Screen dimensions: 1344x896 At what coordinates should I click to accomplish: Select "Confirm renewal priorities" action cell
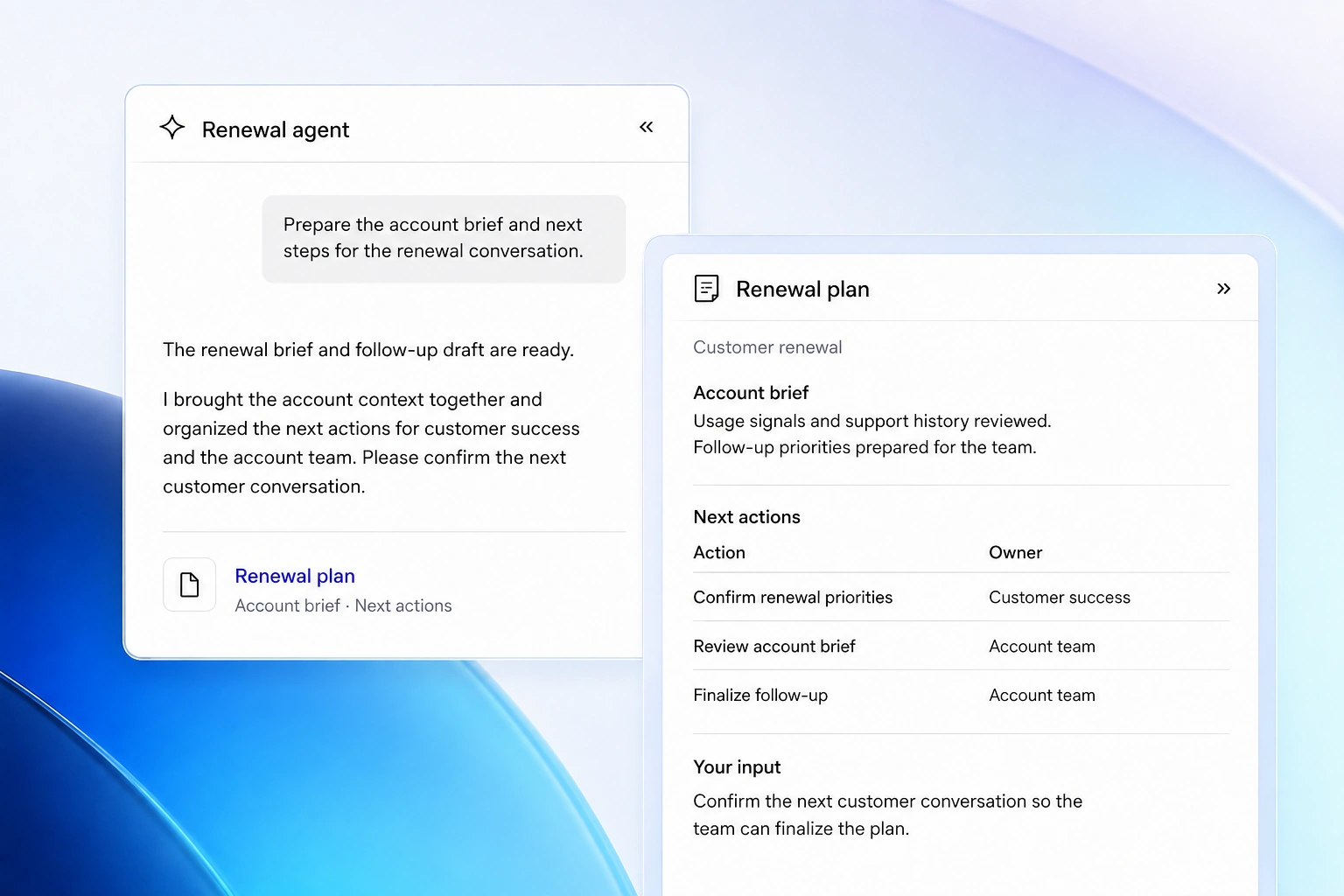click(x=793, y=598)
